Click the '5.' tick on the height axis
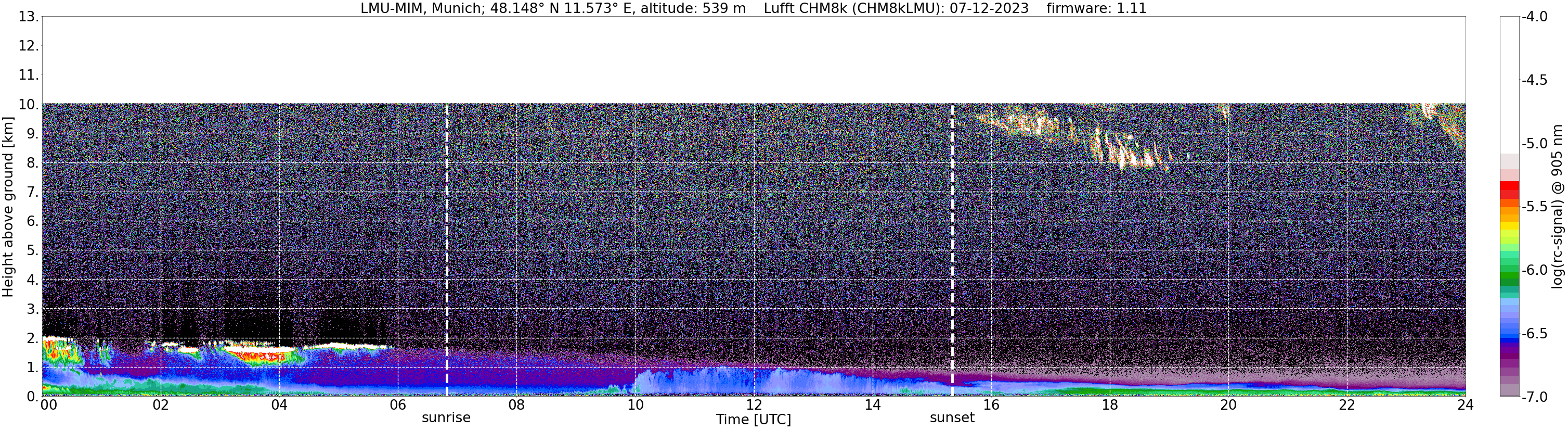This screenshot has width=1568, height=430. tap(33, 250)
